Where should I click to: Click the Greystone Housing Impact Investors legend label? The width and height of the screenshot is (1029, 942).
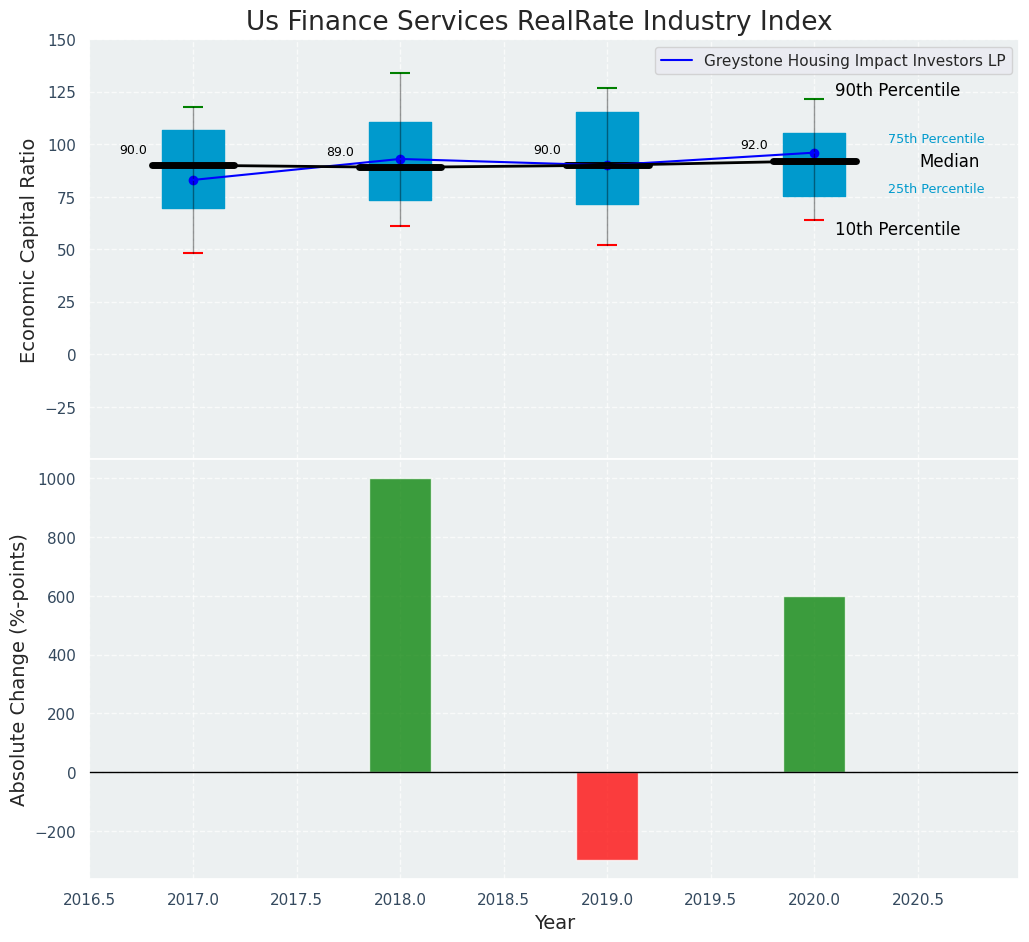point(854,61)
